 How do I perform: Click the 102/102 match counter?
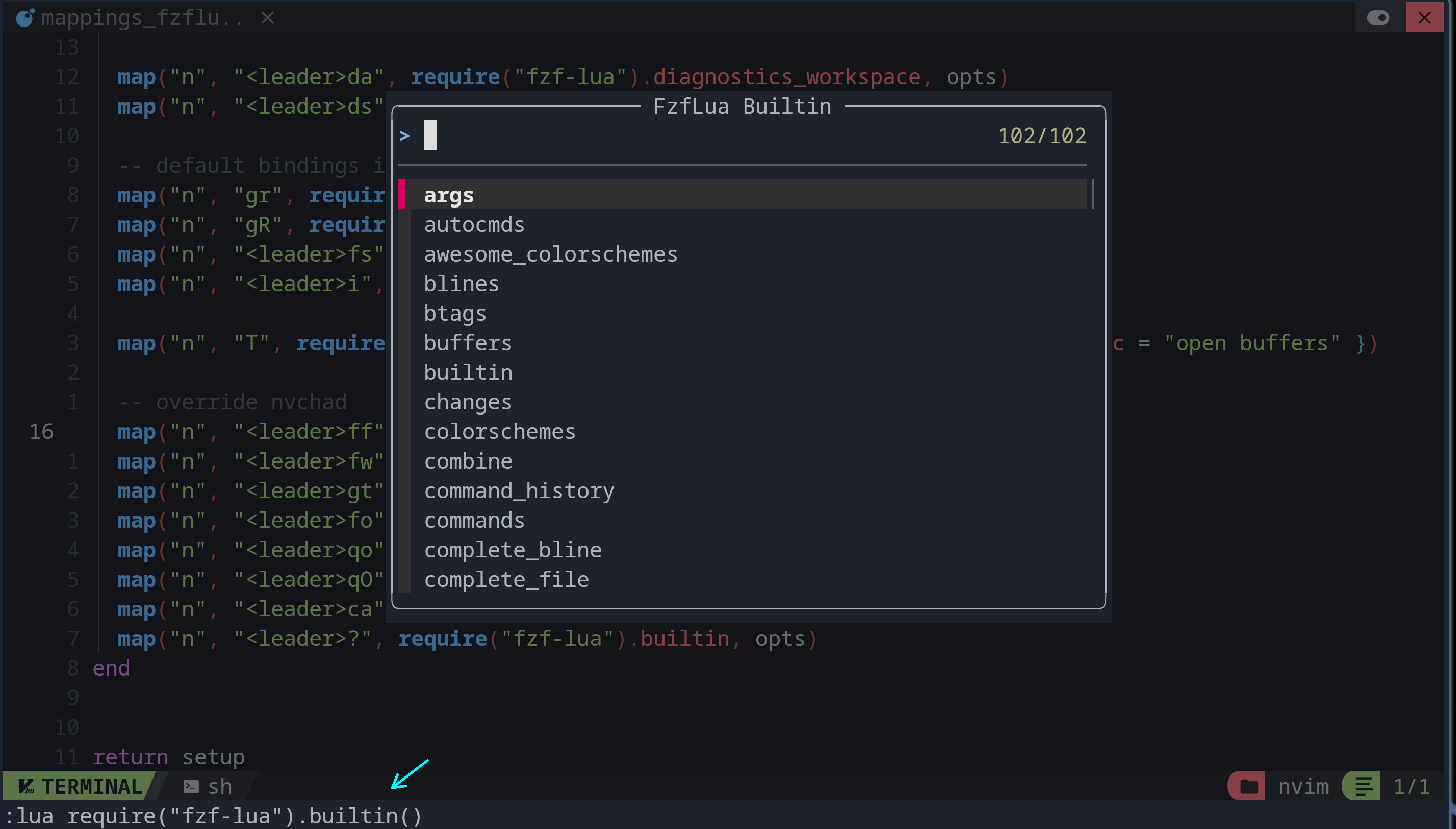(1042, 136)
